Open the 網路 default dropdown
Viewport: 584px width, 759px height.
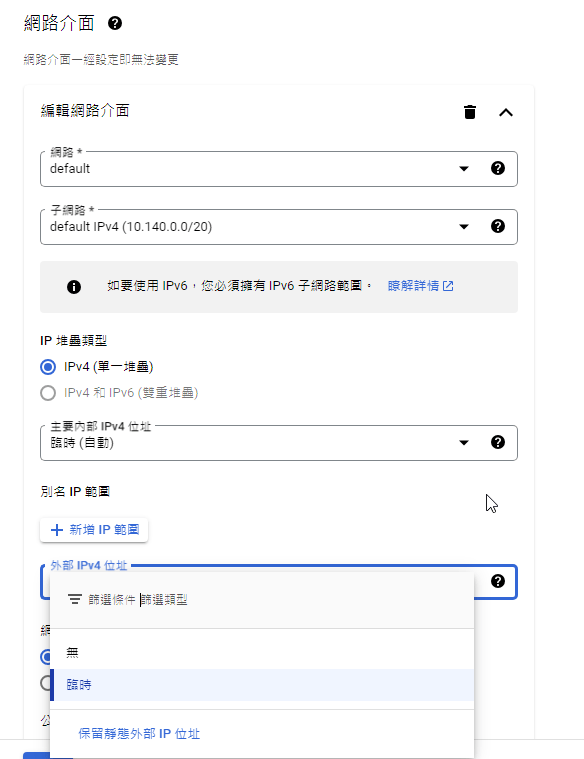pyautogui.click(x=279, y=168)
